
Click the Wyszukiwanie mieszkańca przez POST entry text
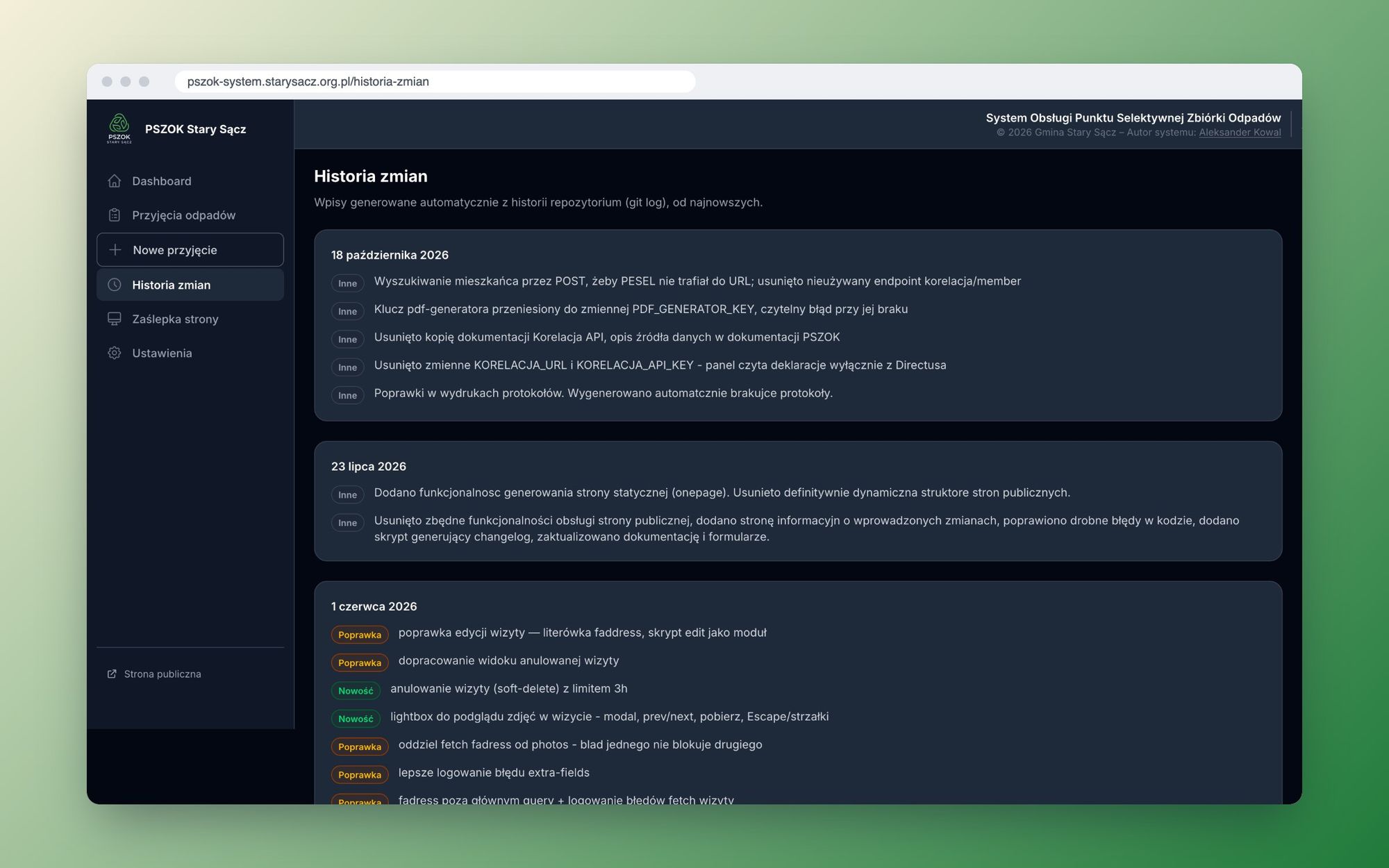point(697,281)
